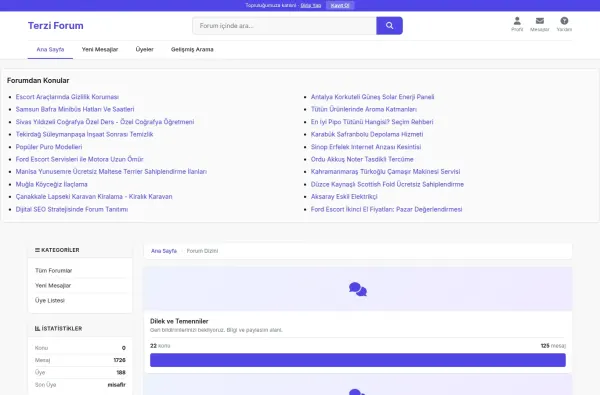
Task: Open the Mesajlar envelope icon
Action: pos(540,24)
